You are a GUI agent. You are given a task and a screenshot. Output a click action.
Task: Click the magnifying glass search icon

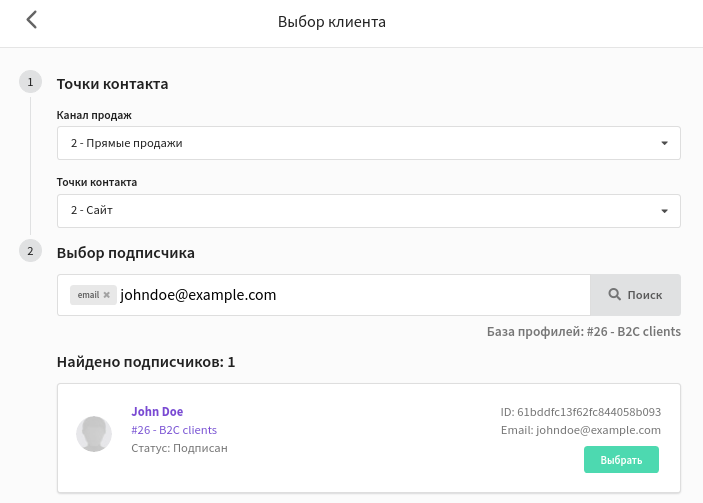[614, 295]
